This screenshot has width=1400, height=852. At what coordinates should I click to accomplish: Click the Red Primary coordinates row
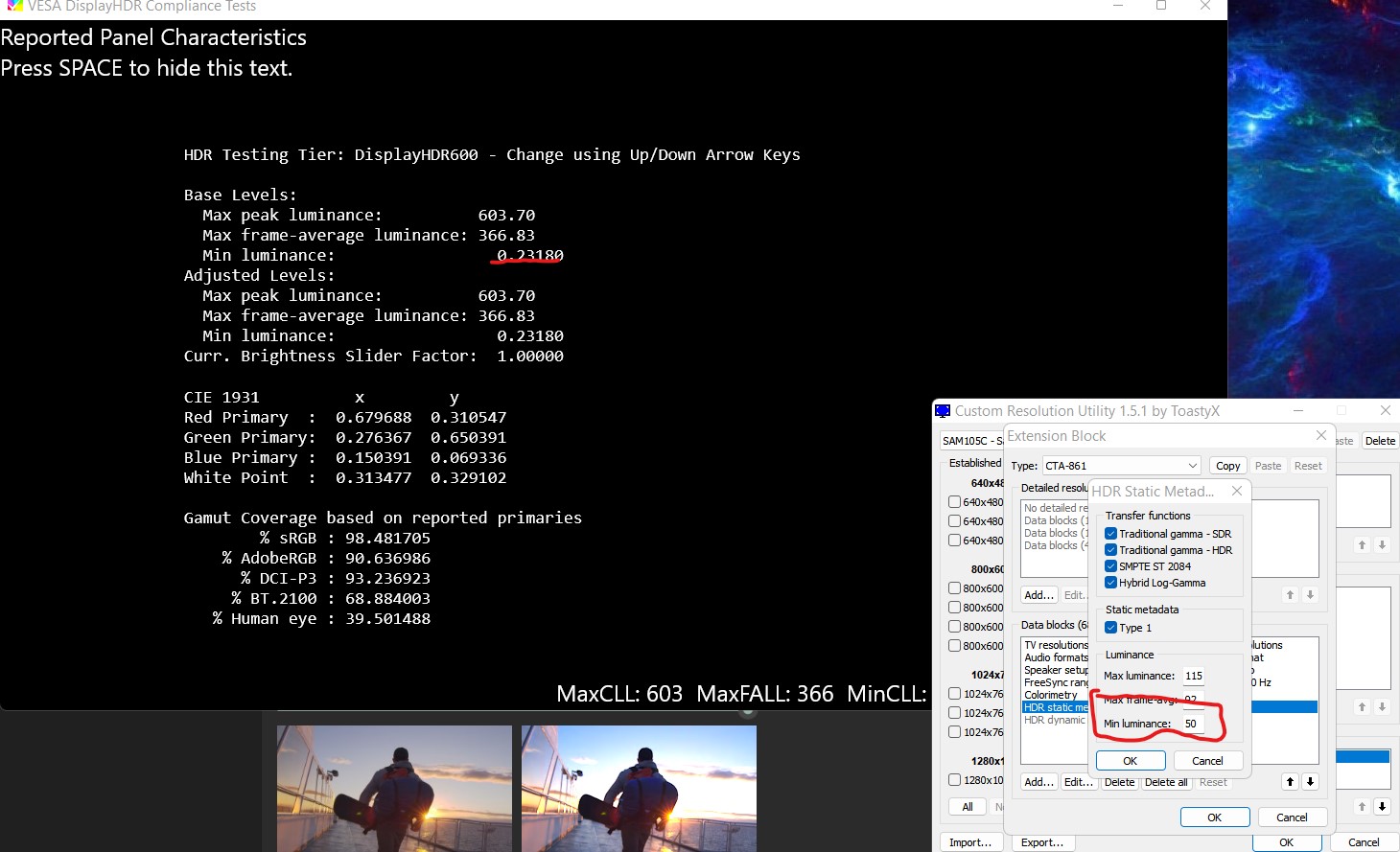pos(345,418)
